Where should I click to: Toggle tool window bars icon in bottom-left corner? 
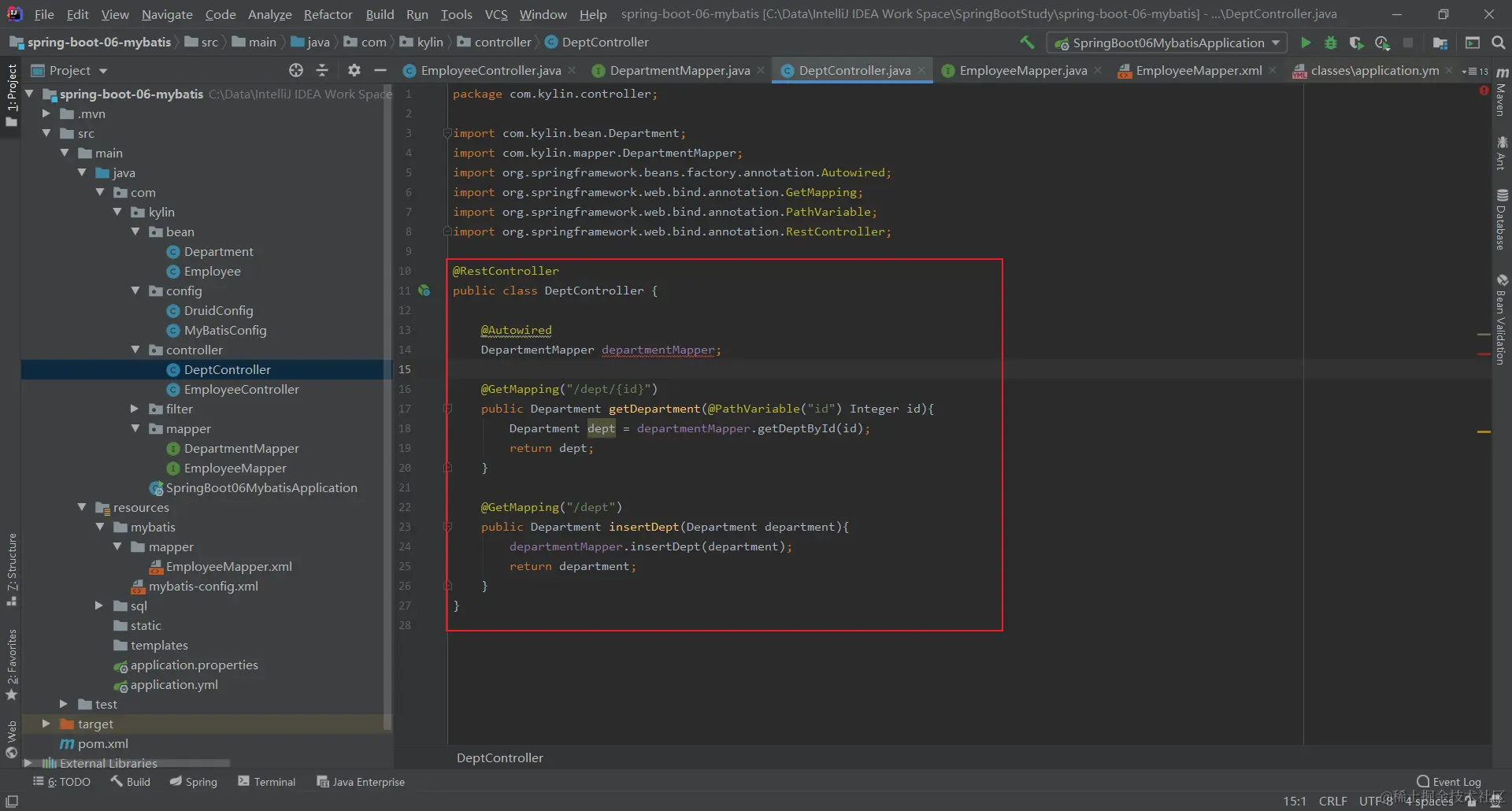tap(12, 801)
